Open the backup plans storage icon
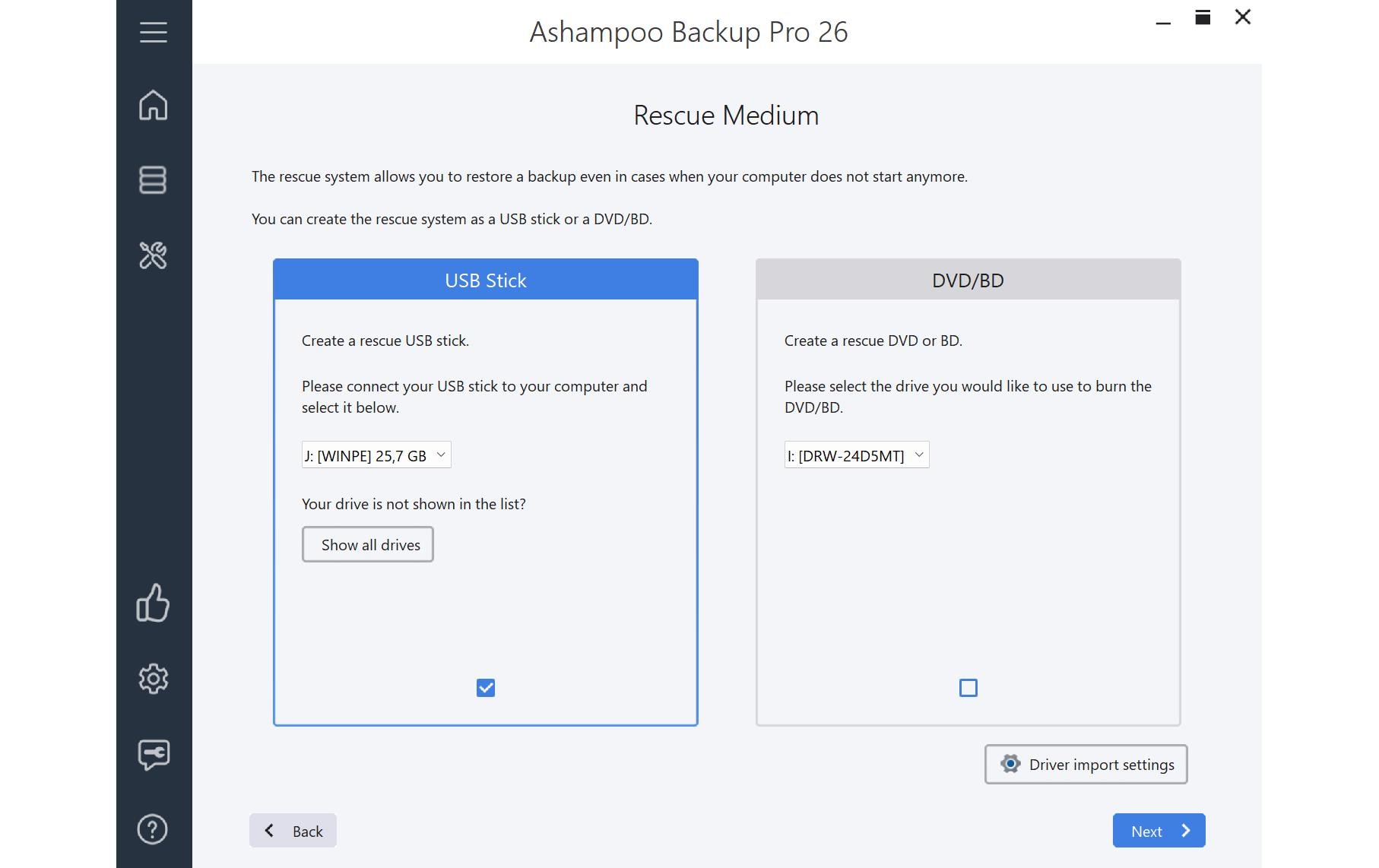Image resolution: width=1379 pixels, height=868 pixels. pos(153,180)
